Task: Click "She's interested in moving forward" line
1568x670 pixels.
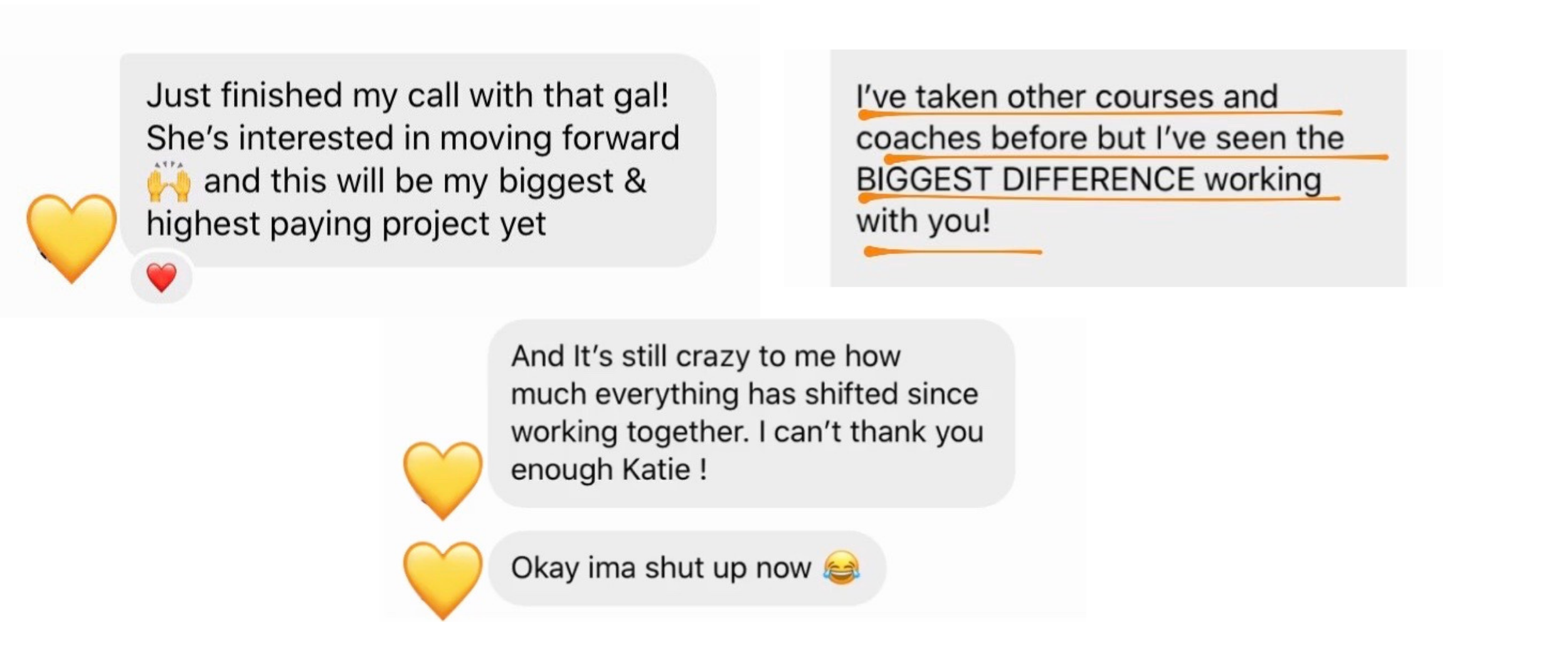Action: click(x=413, y=138)
